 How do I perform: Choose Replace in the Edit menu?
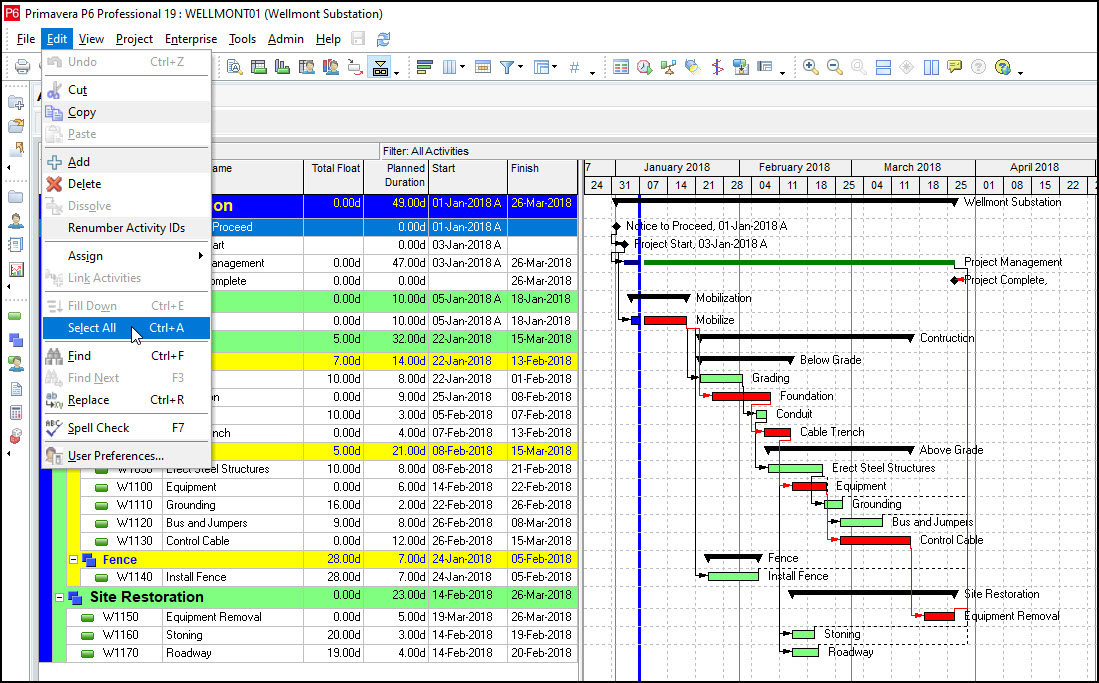pyautogui.click(x=126, y=400)
